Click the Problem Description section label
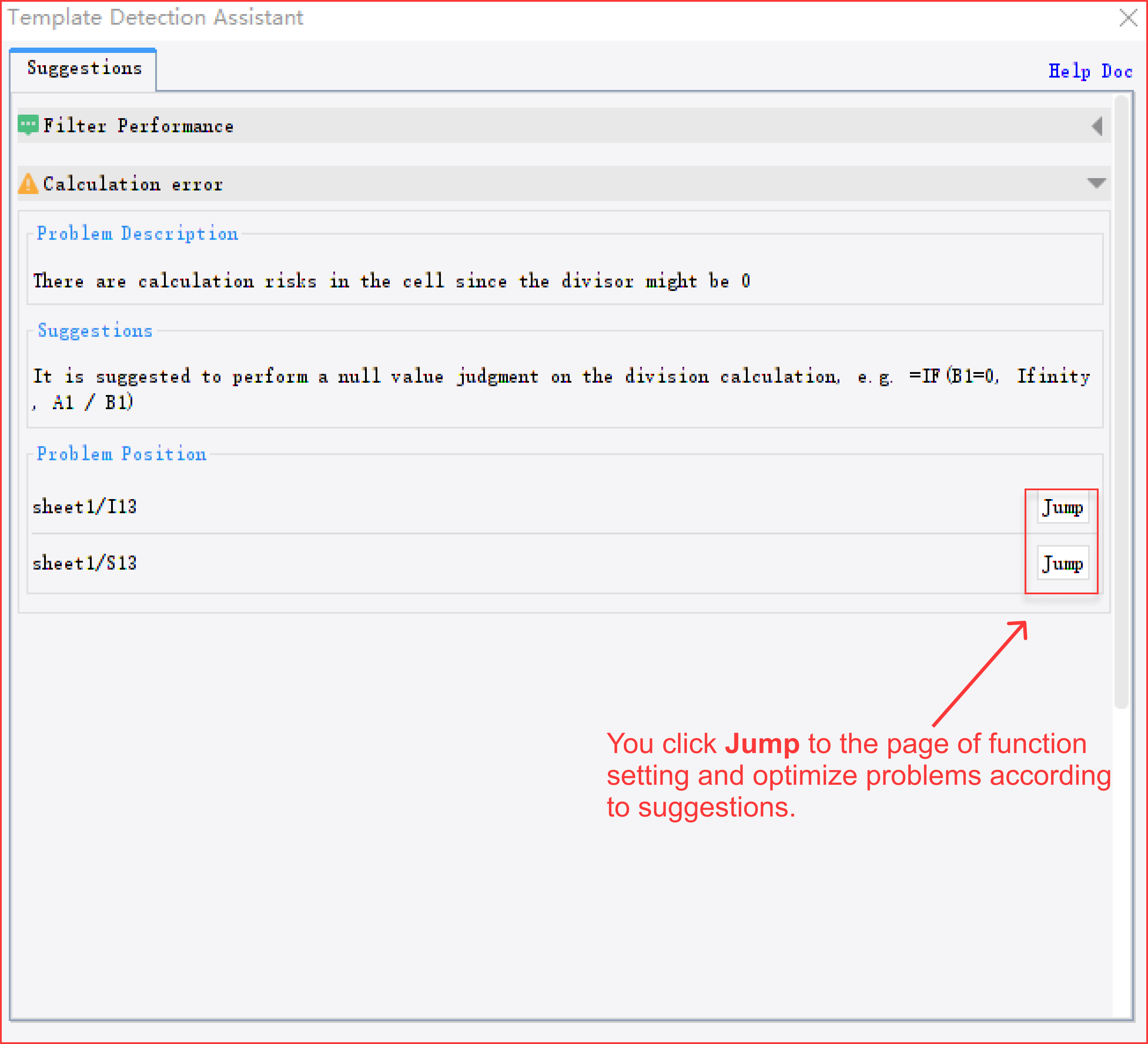1148x1044 pixels. click(x=137, y=233)
